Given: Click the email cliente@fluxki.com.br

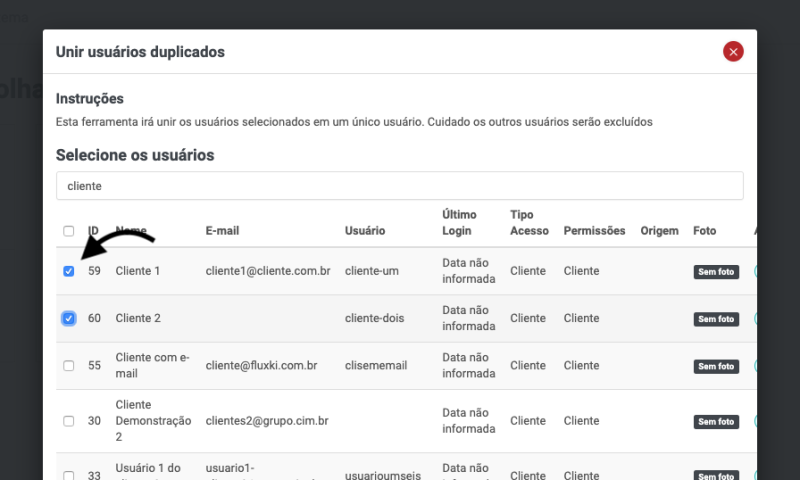Looking at the screenshot, I should click(x=262, y=366).
